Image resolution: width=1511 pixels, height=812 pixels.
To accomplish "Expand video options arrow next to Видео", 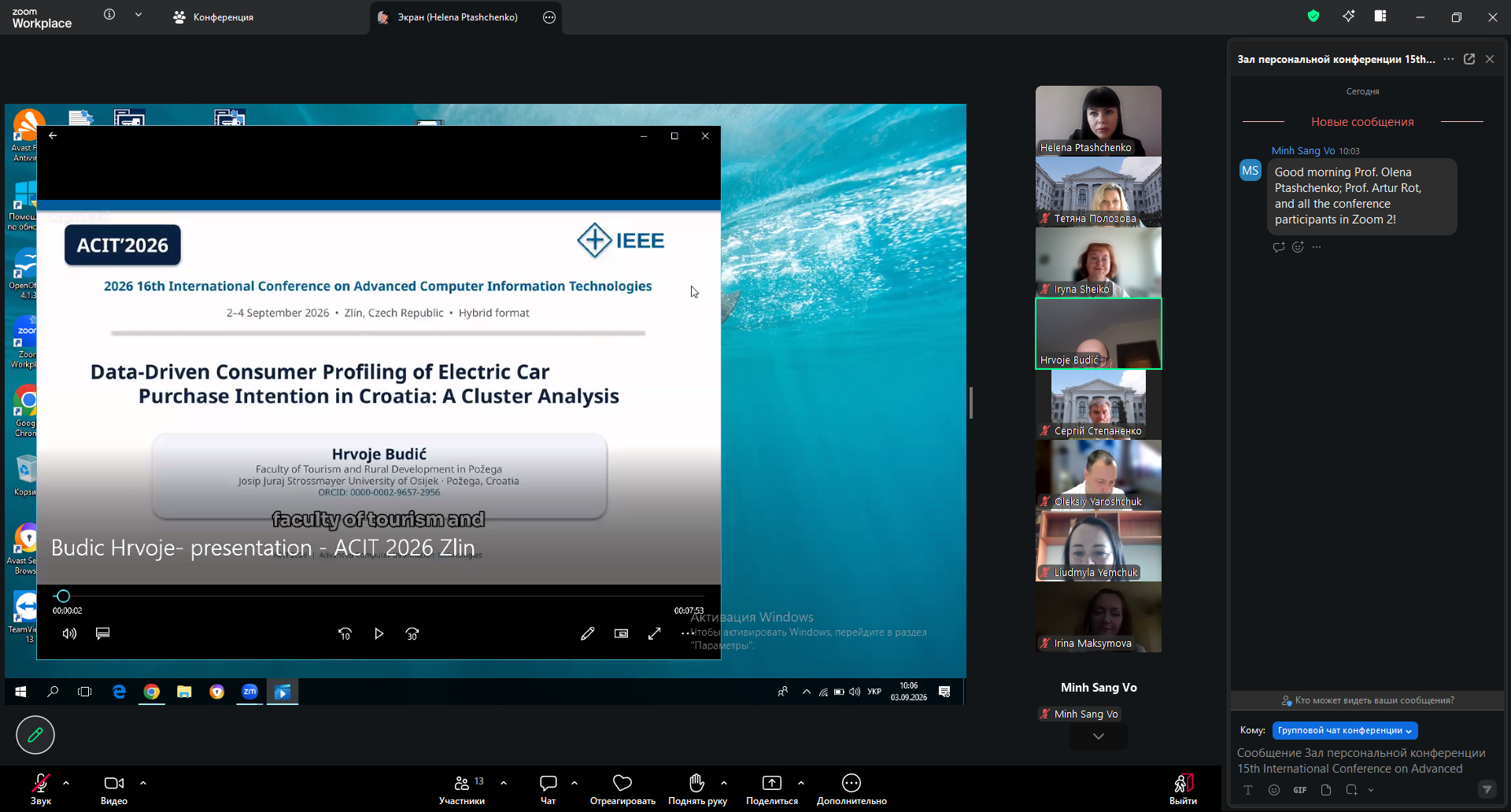I will pos(143,783).
